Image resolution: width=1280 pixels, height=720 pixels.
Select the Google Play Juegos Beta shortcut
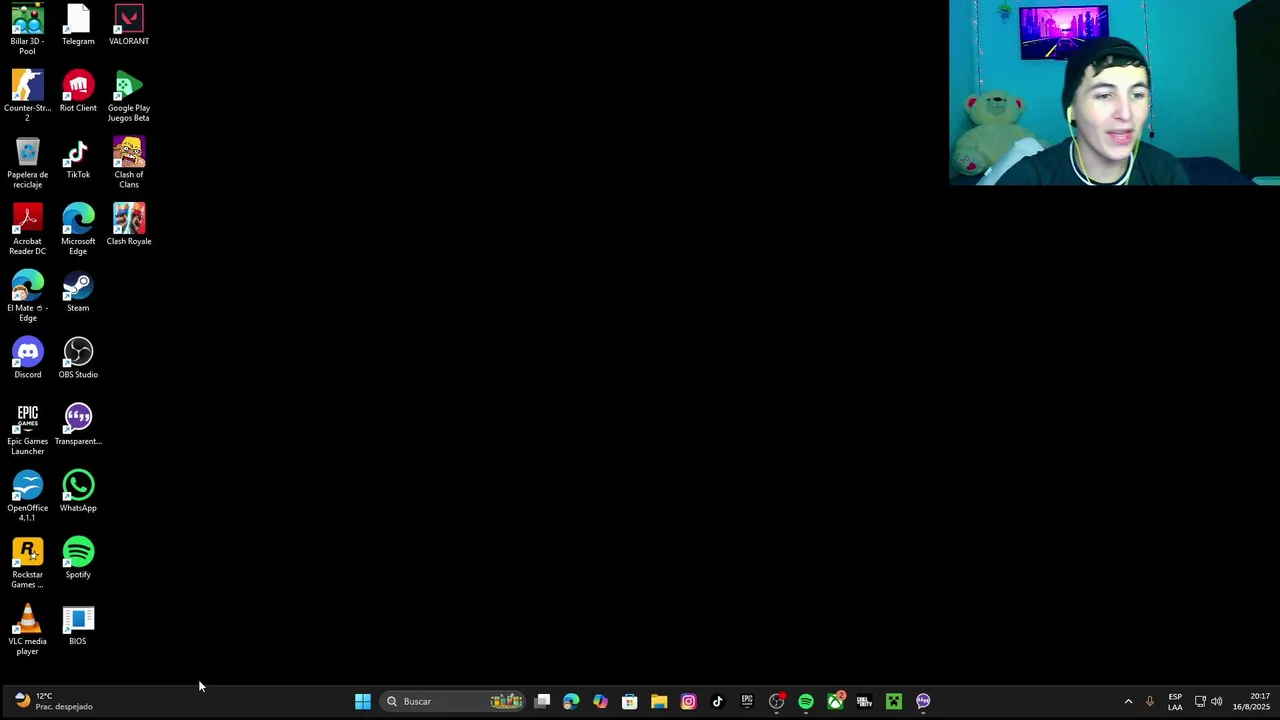click(x=129, y=96)
